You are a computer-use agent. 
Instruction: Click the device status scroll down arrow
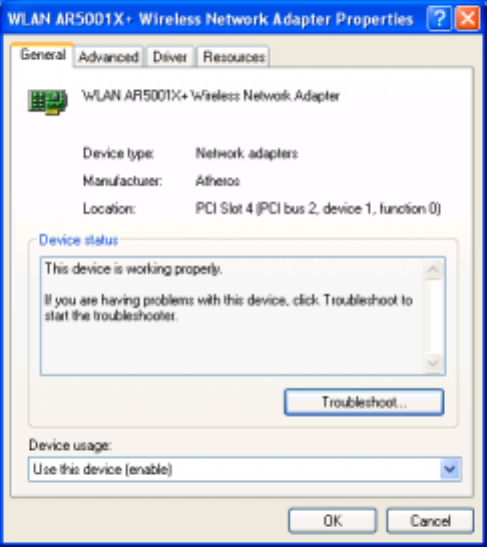(x=434, y=363)
